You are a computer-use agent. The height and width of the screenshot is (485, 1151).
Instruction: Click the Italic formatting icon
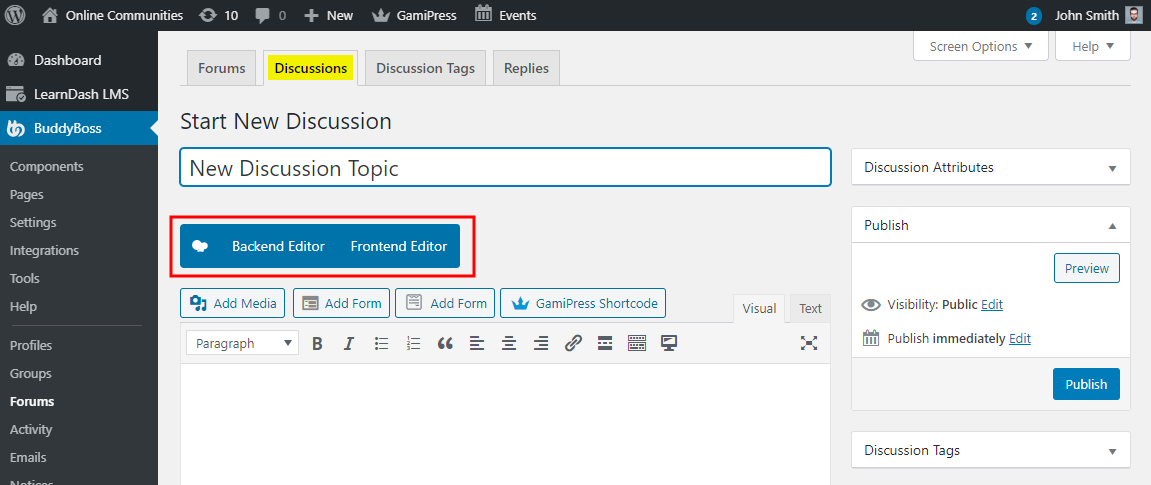[349, 343]
